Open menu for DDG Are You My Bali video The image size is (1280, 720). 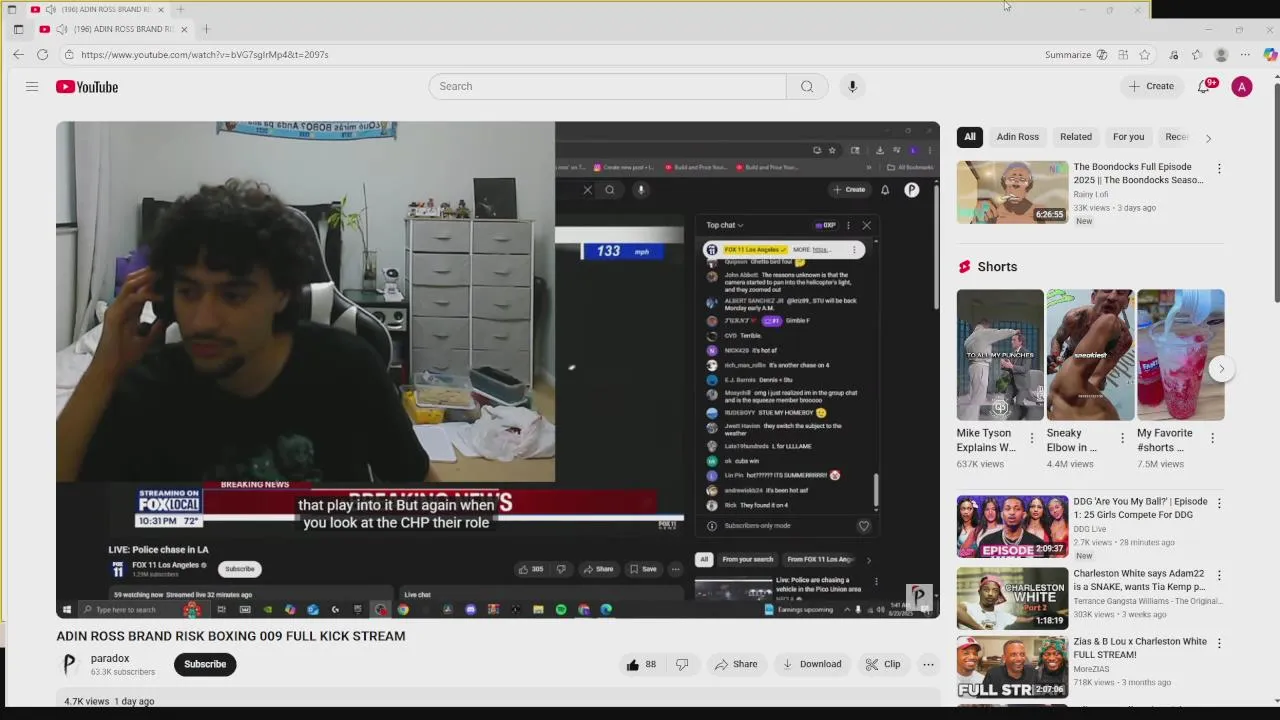tap(1219, 503)
